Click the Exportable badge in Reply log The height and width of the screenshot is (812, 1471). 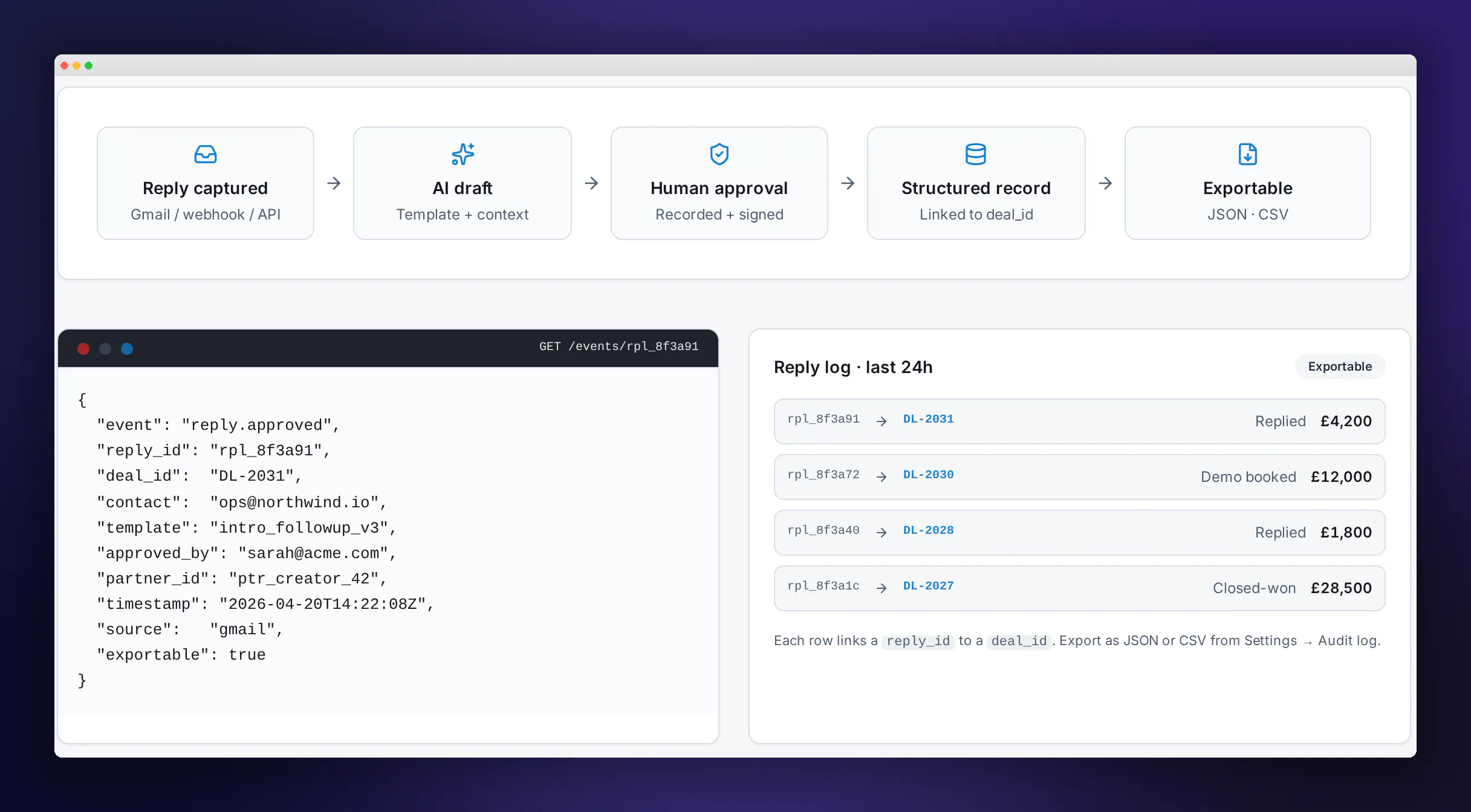[x=1340, y=366]
